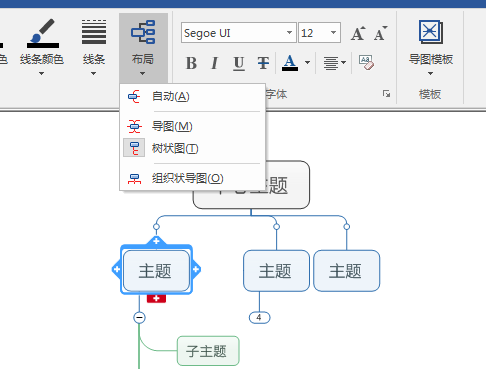Choose the 树状图(T) layout option
The image size is (486, 369).
click(x=193, y=148)
